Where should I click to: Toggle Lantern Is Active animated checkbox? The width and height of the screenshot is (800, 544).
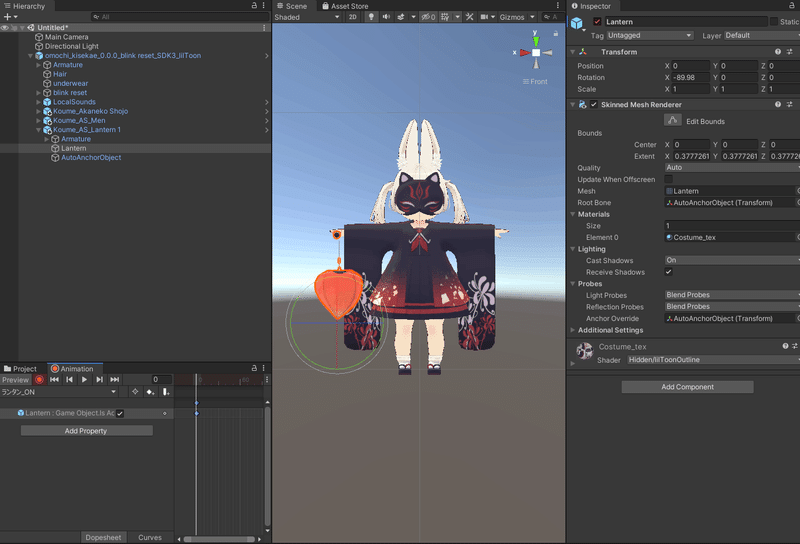point(120,413)
